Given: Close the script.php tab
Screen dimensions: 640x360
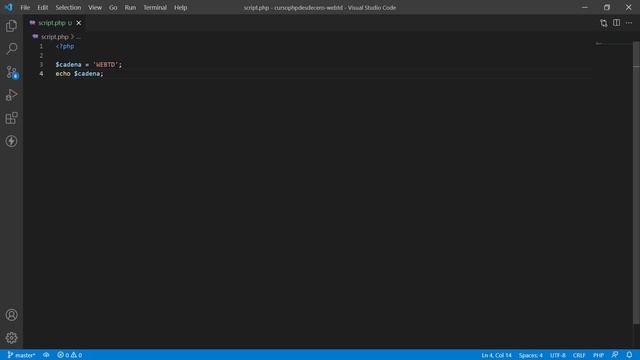Looking at the screenshot, I should pos(79,23).
